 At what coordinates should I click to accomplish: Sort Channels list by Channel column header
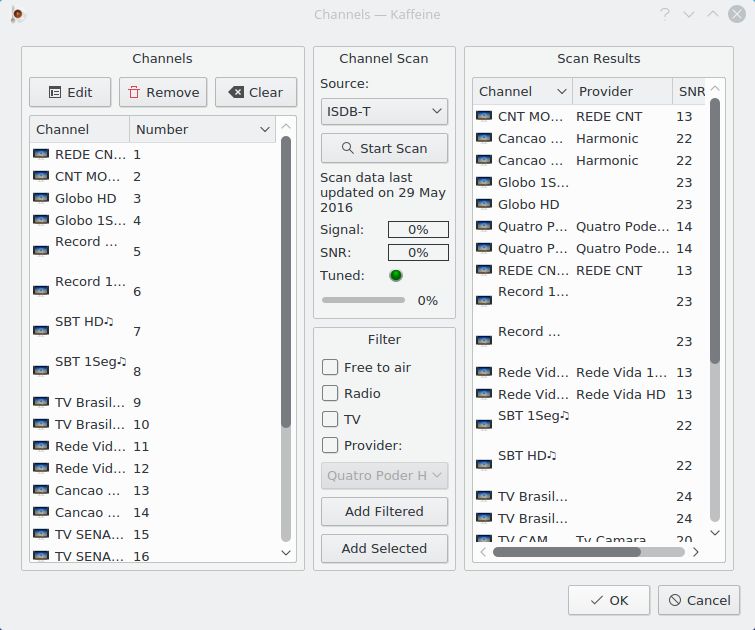[79, 129]
